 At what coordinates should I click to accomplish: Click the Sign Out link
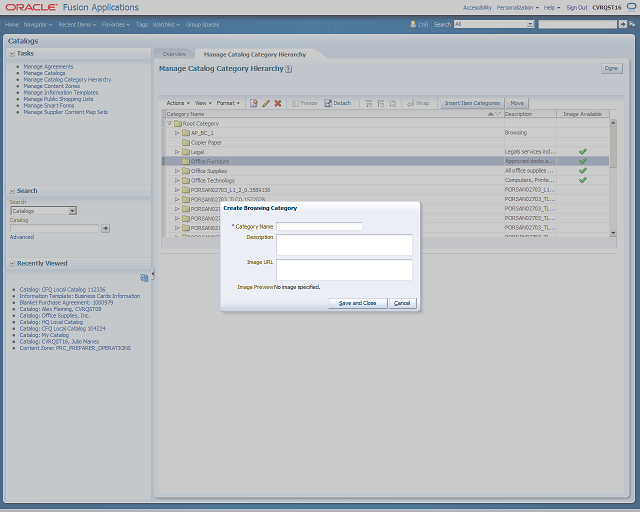pos(577,7)
